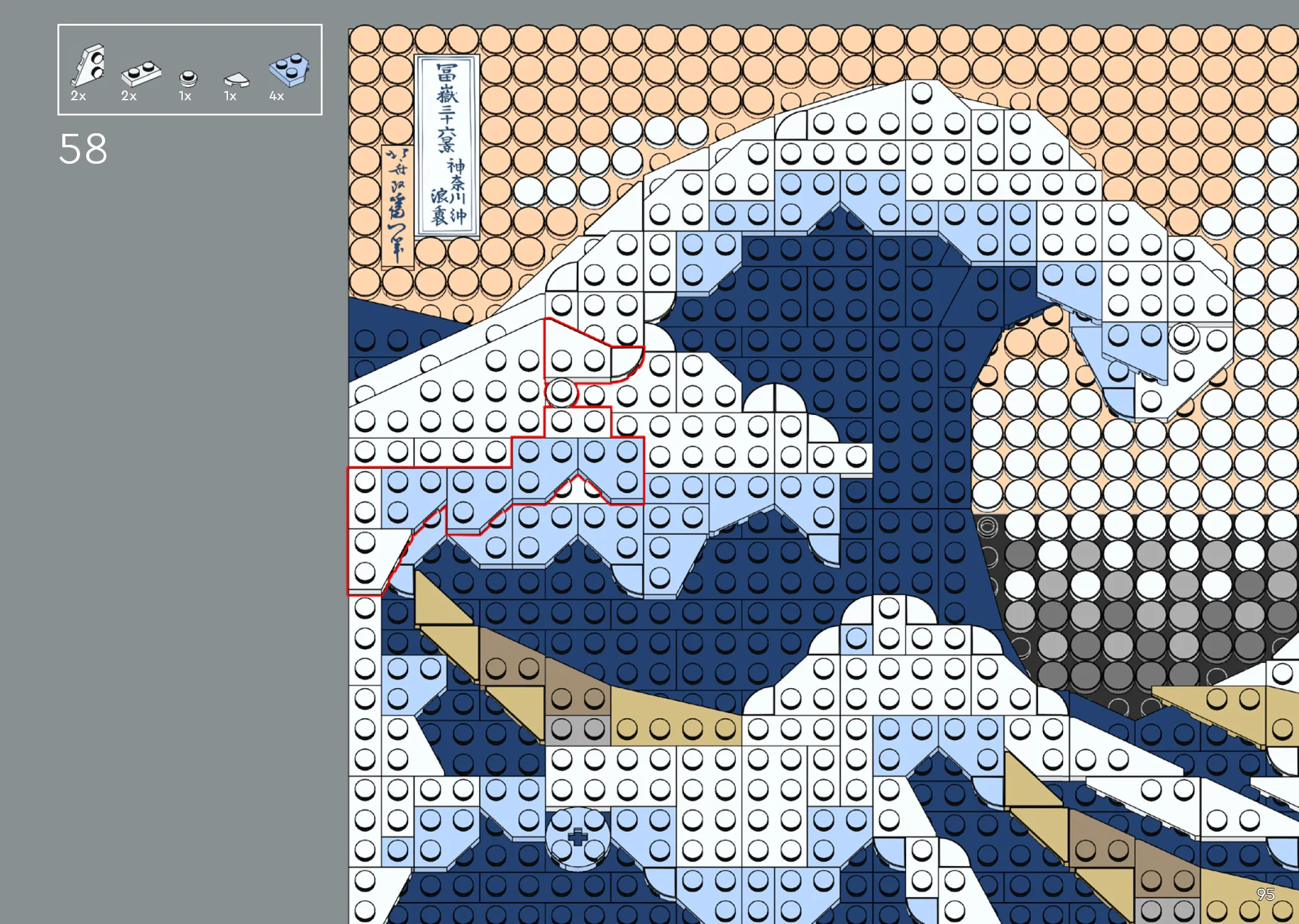Viewport: 1299px width, 924px height.
Task: Click the '2x' count under the wedge plate
Action: (78, 96)
